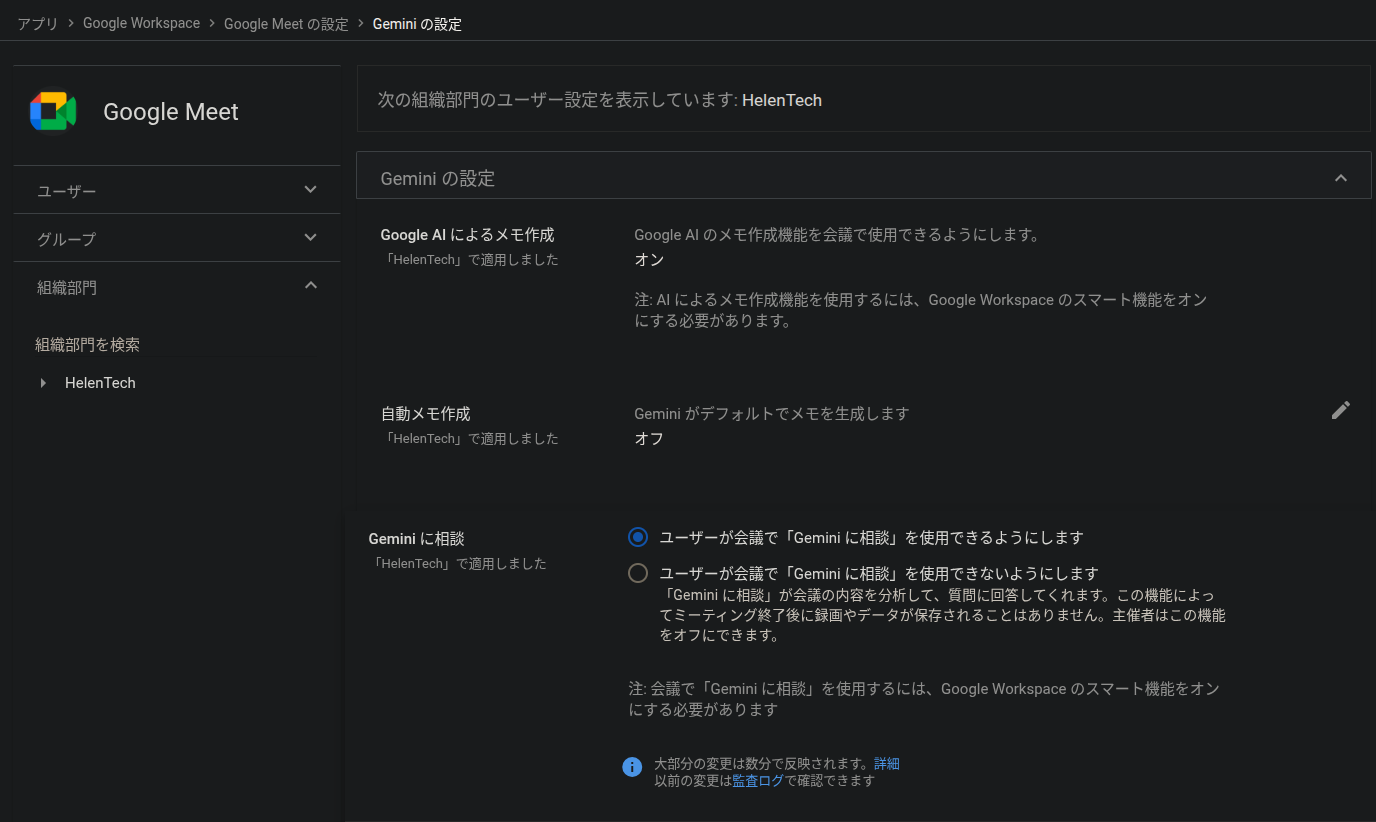The width and height of the screenshot is (1376, 822).
Task: Collapse the Gemini の設定 panel chevron
Action: click(x=1341, y=178)
